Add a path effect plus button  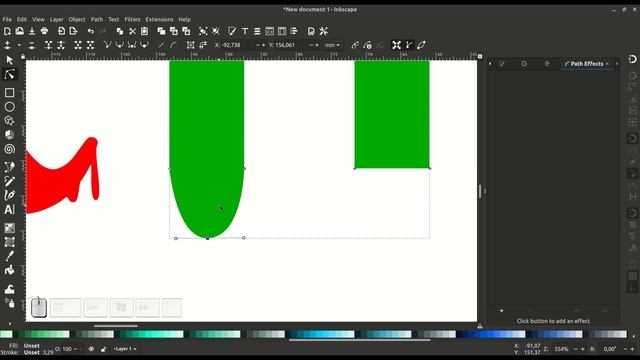tap(501, 311)
